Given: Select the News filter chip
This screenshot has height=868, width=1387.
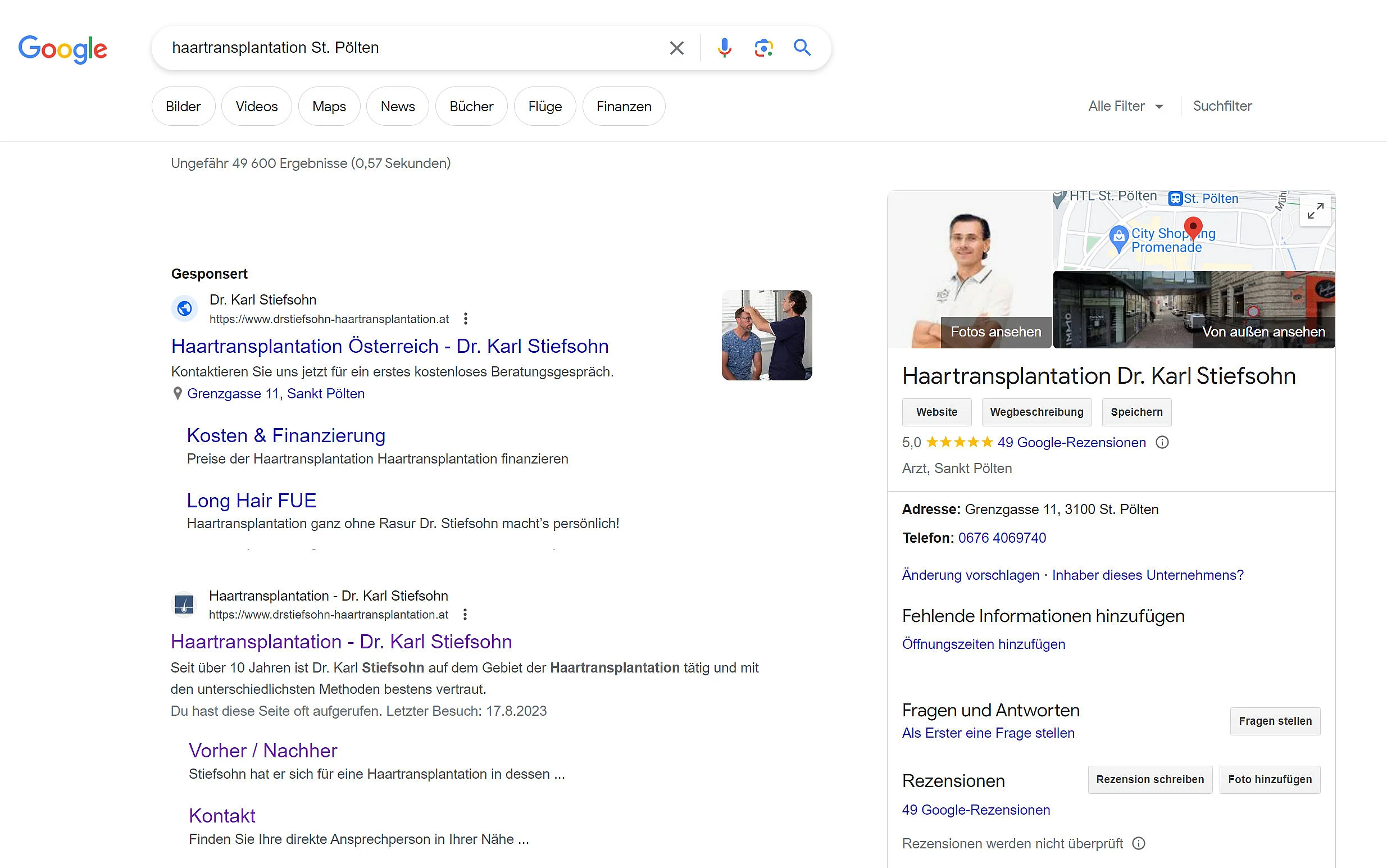Looking at the screenshot, I should 398,106.
